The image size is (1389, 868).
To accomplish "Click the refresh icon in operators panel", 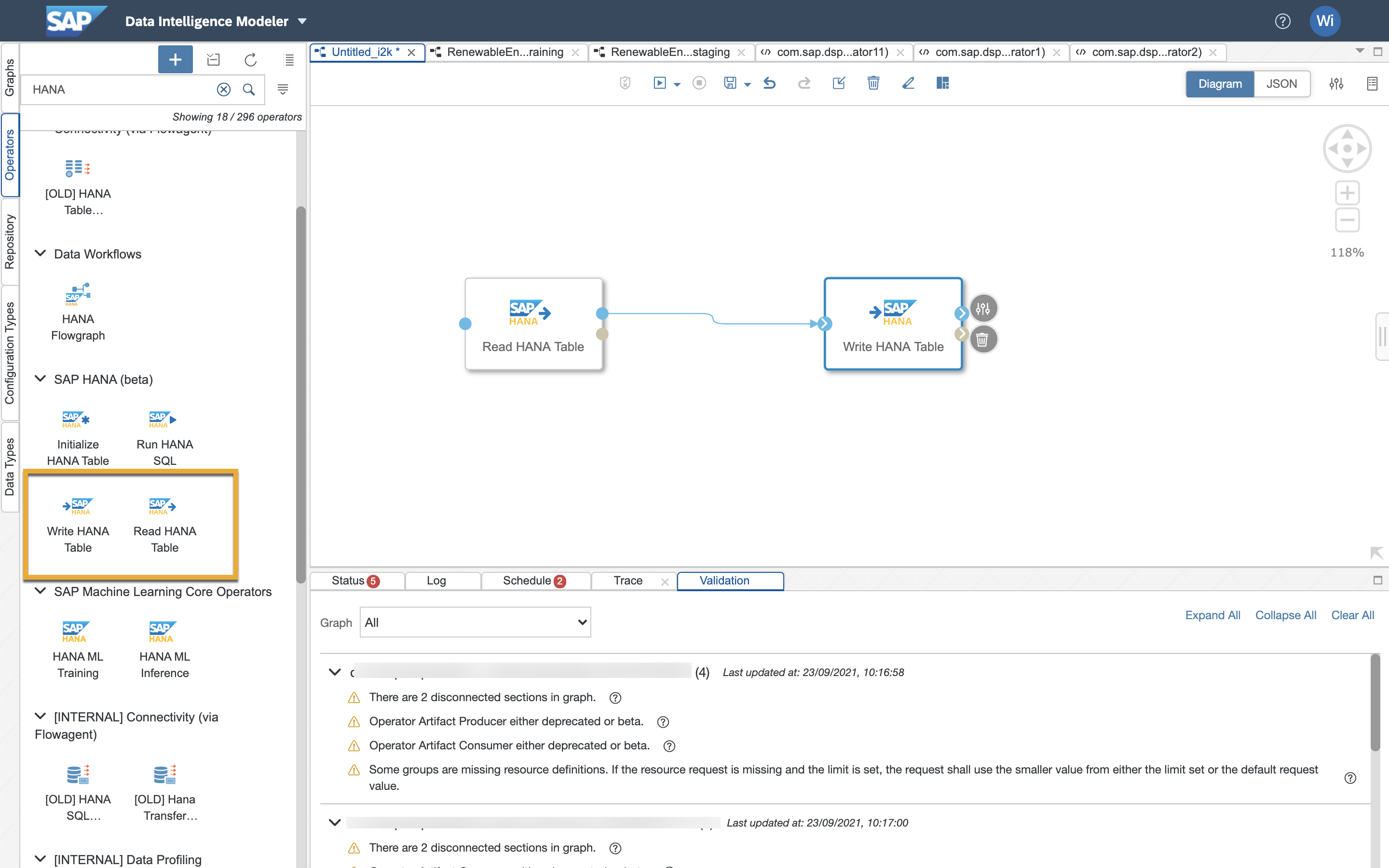I will 250,60.
